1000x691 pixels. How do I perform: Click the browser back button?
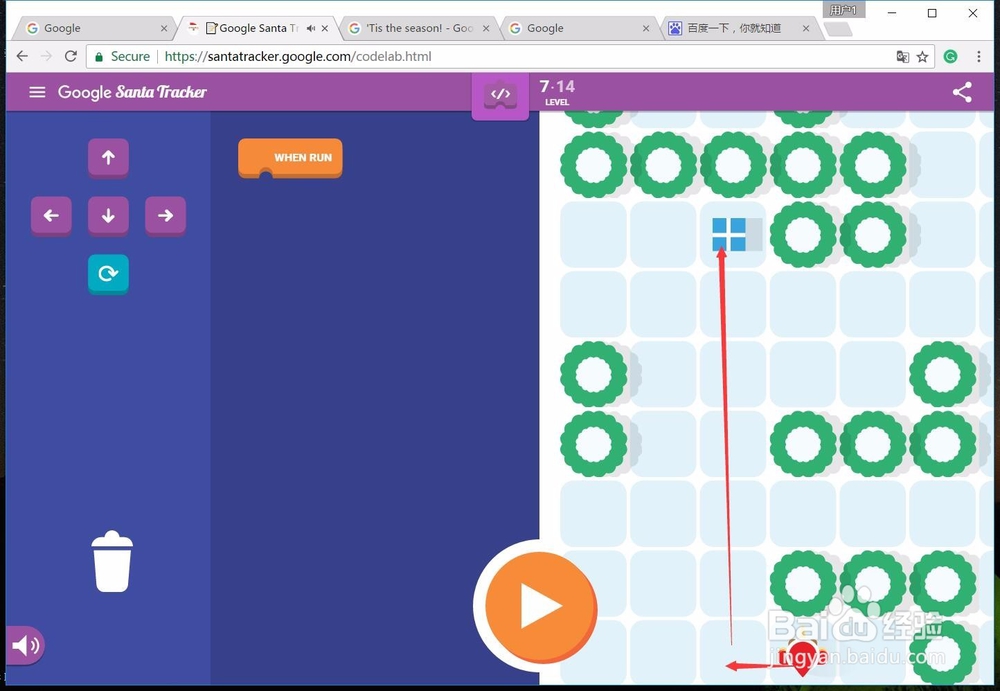22,56
